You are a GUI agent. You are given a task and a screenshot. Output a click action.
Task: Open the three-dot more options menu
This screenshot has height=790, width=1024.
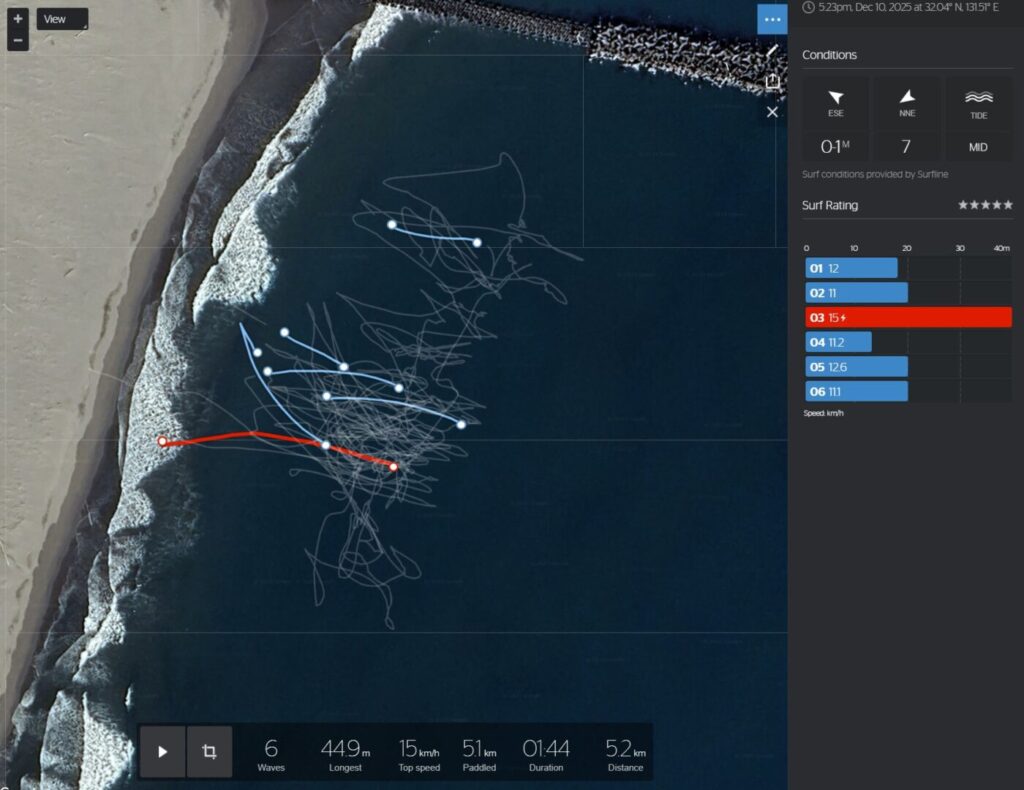pyautogui.click(x=772, y=19)
